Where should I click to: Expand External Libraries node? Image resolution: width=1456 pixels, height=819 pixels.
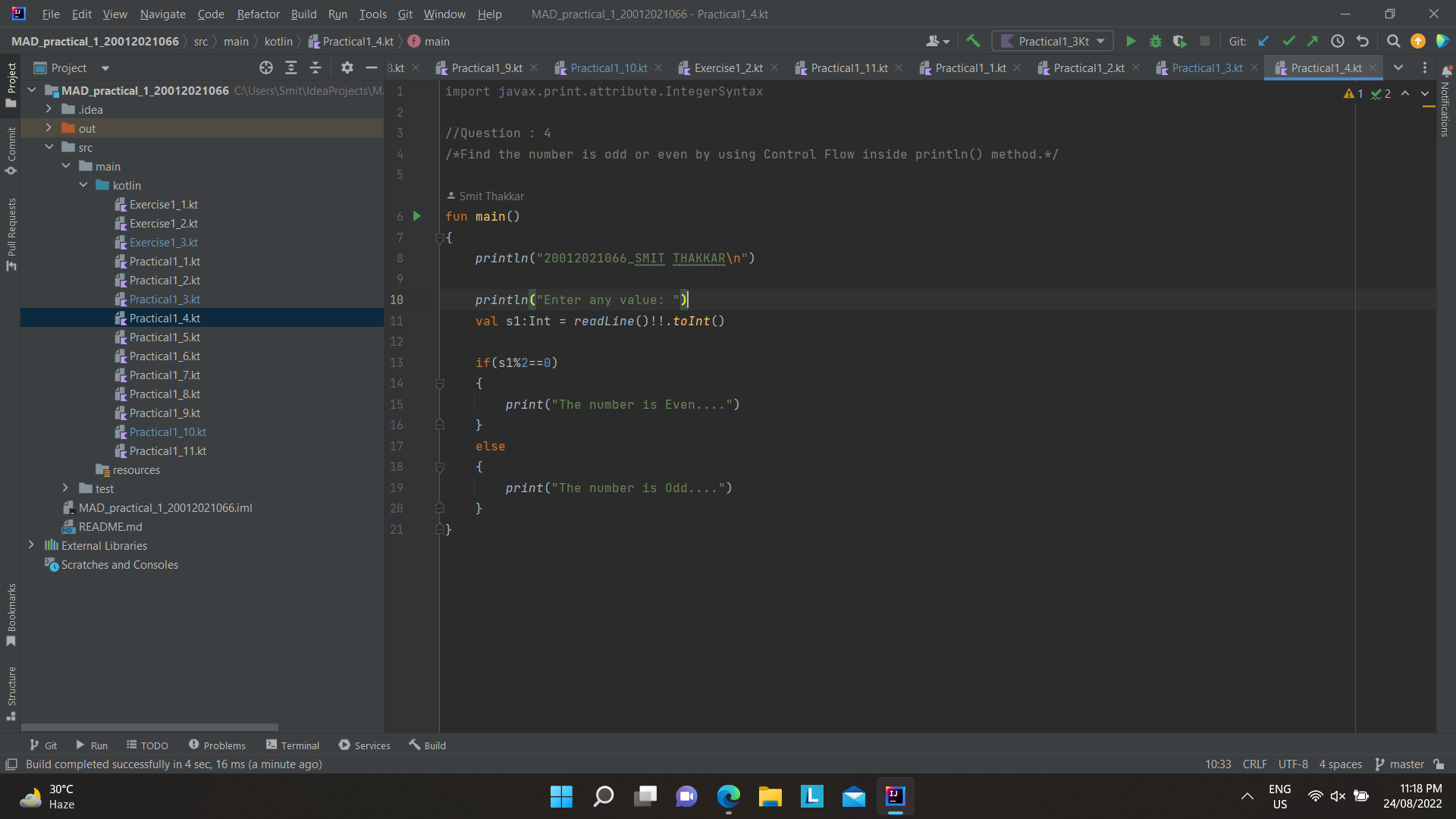tap(31, 545)
